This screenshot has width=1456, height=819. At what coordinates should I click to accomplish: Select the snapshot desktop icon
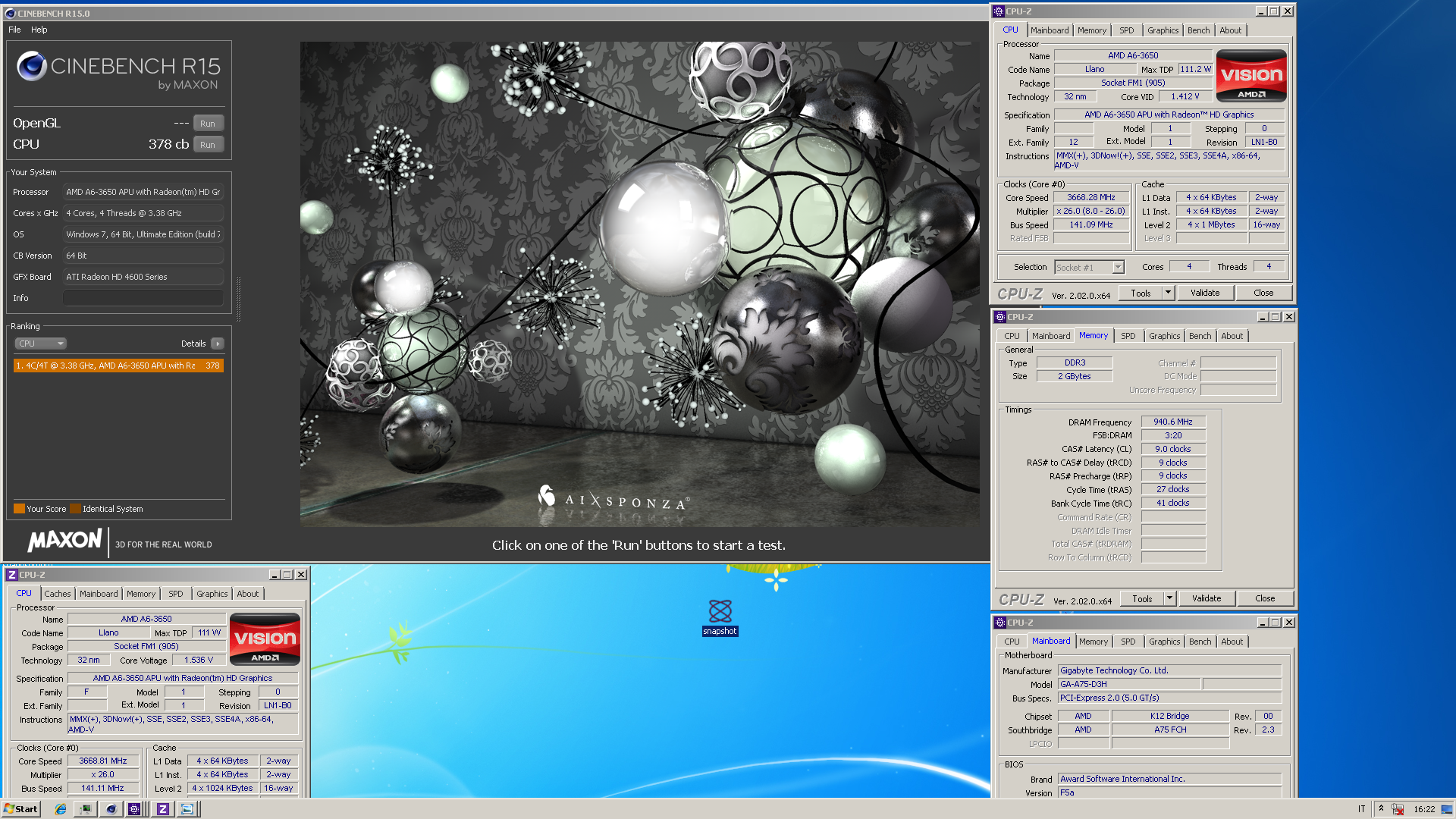(x=720, y=617)
